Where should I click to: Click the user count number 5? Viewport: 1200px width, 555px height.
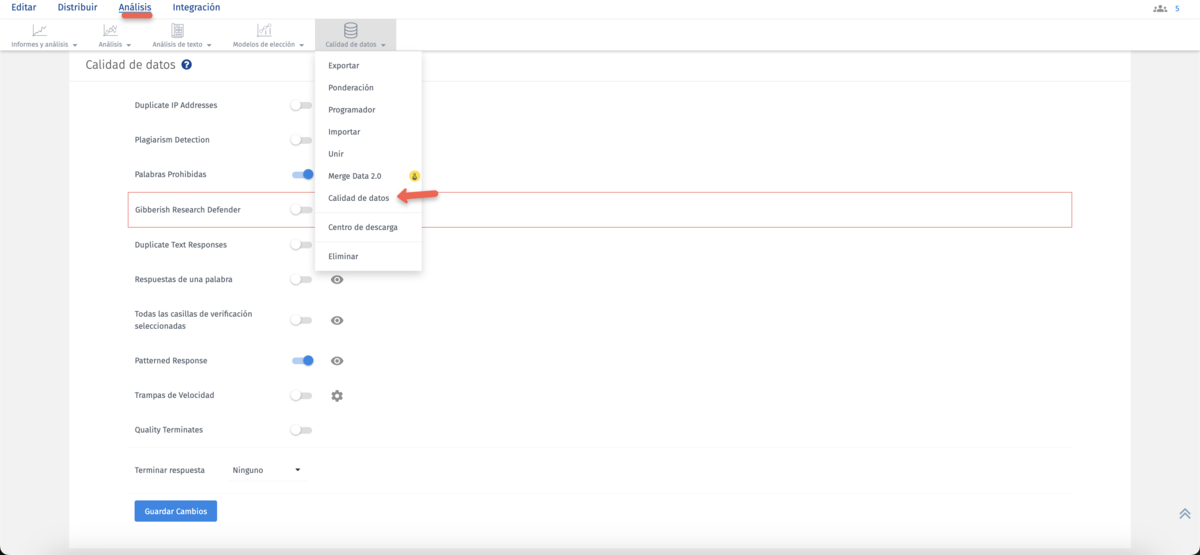pos(1177,8)
